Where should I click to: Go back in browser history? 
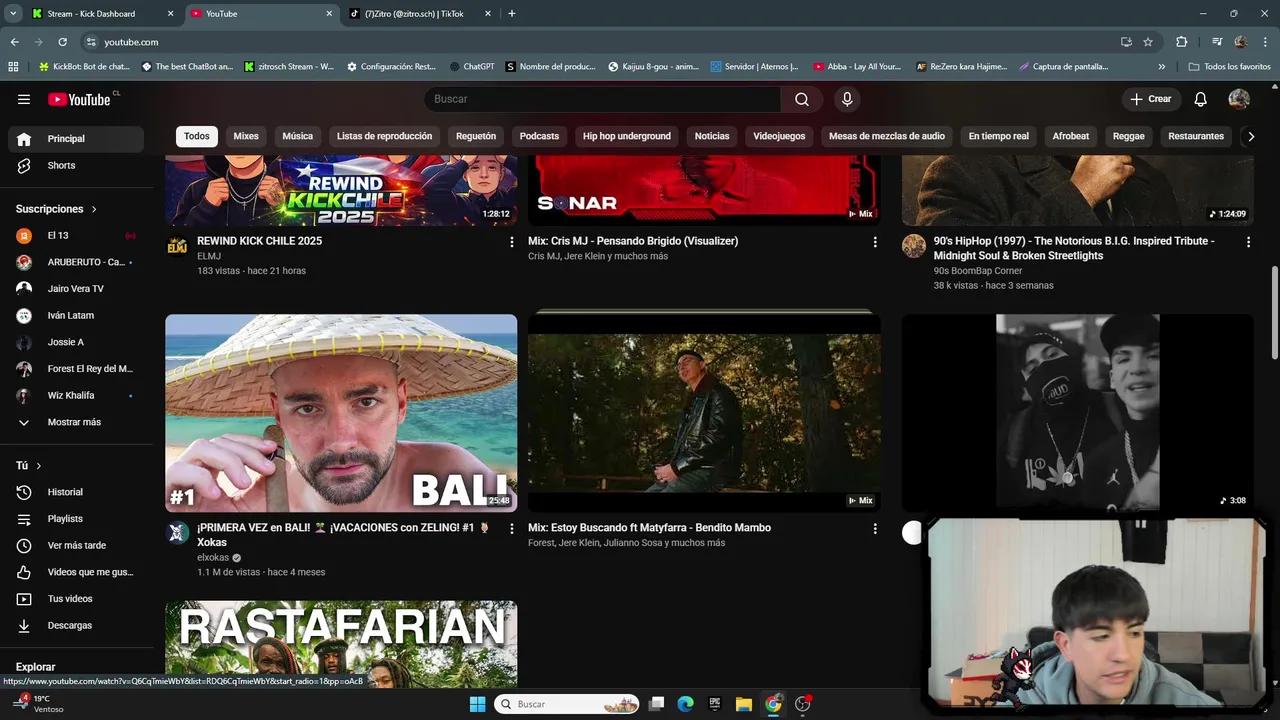click(14, 42)
